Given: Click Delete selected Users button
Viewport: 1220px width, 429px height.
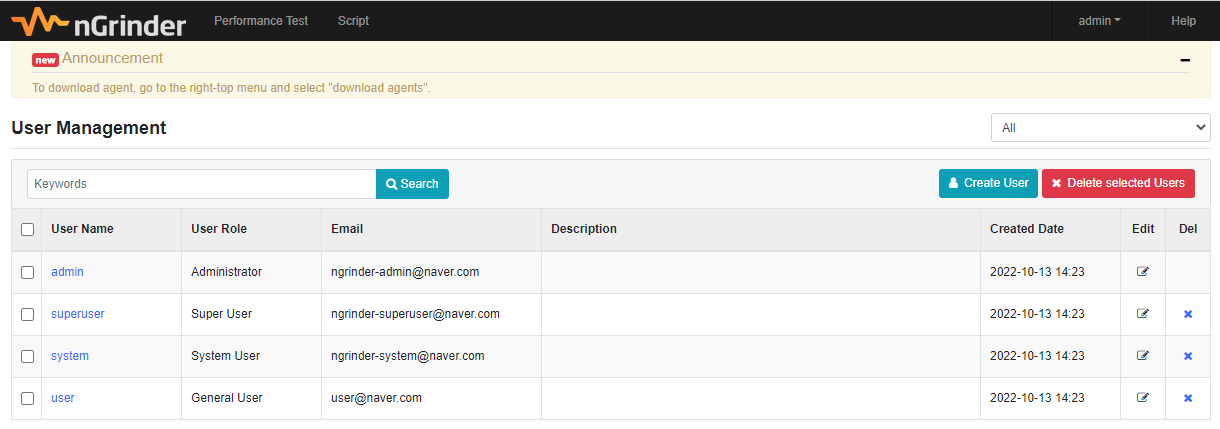Looking at the screenshot, I should 1118,183.
